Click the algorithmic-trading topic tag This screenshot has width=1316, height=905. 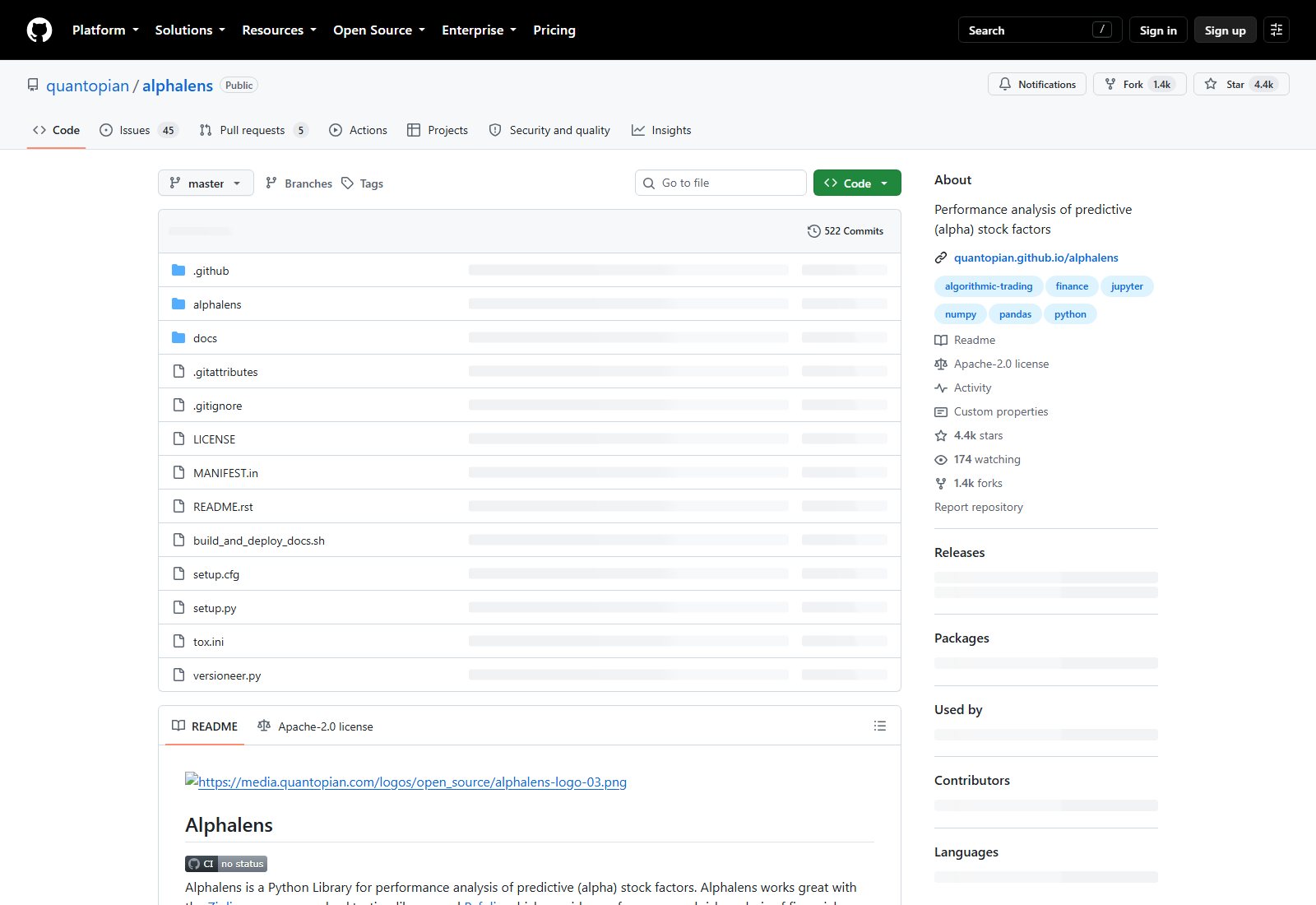pos(989,286)
